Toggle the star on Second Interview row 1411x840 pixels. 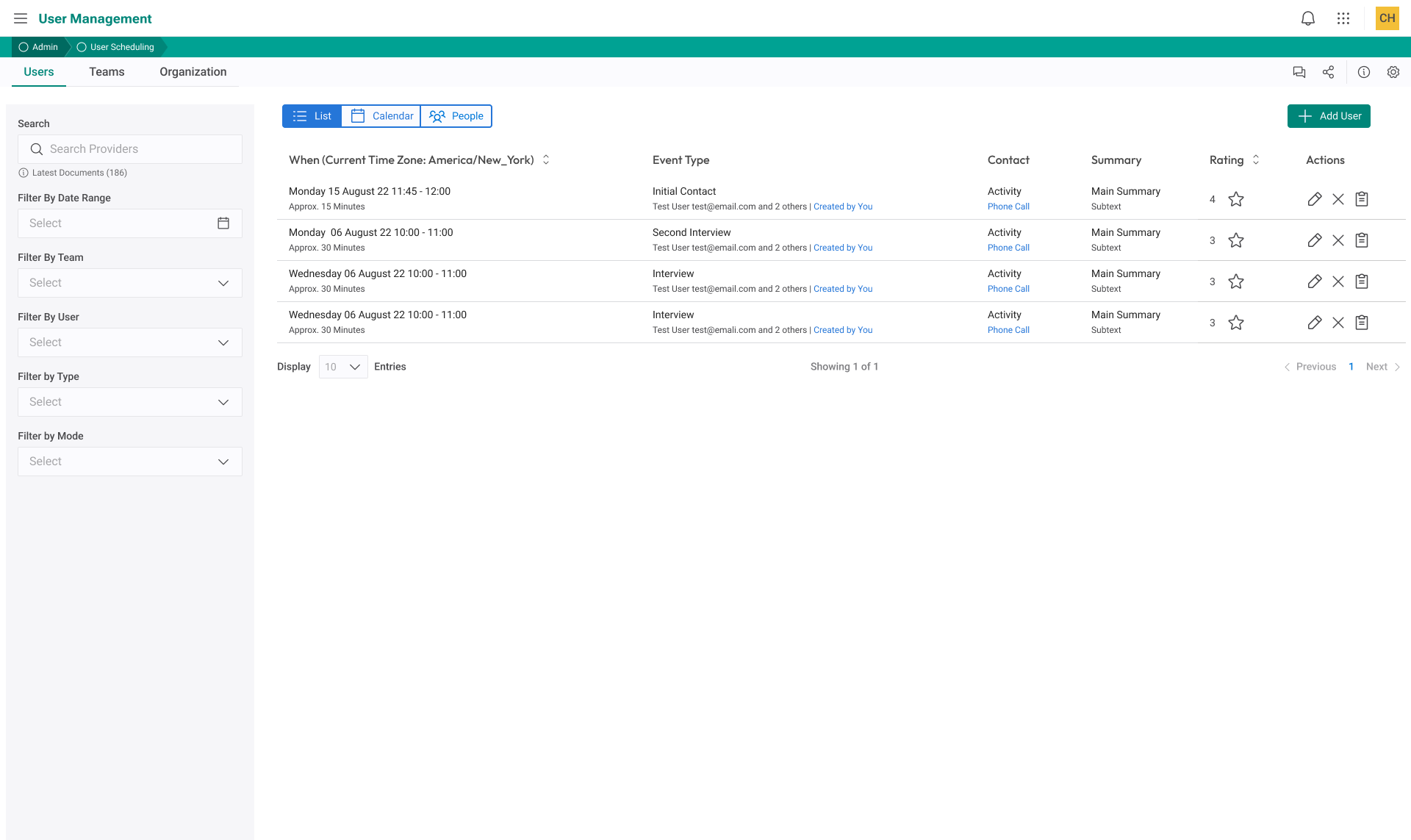point(1235,240)
